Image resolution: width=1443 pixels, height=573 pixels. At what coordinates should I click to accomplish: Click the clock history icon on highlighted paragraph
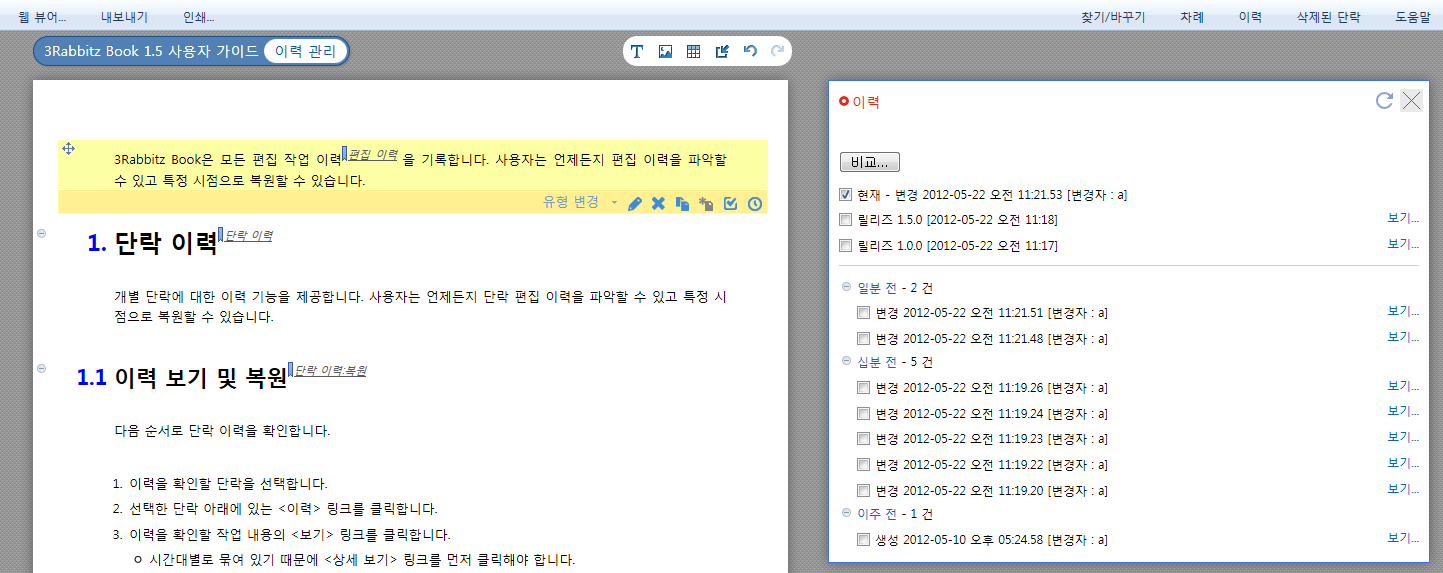pos(755,204)
